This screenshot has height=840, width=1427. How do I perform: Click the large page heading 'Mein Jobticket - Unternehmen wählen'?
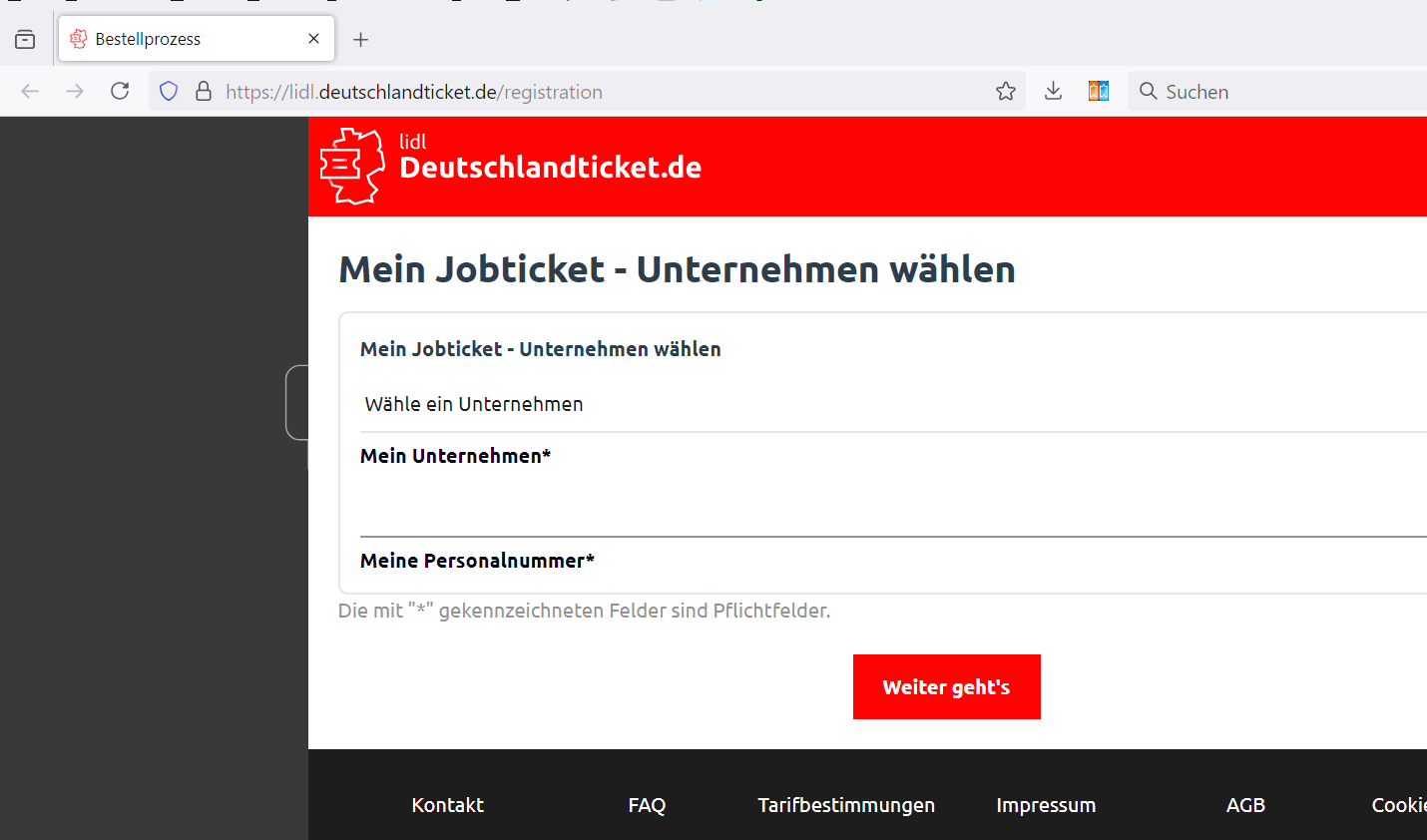[677, 269]
